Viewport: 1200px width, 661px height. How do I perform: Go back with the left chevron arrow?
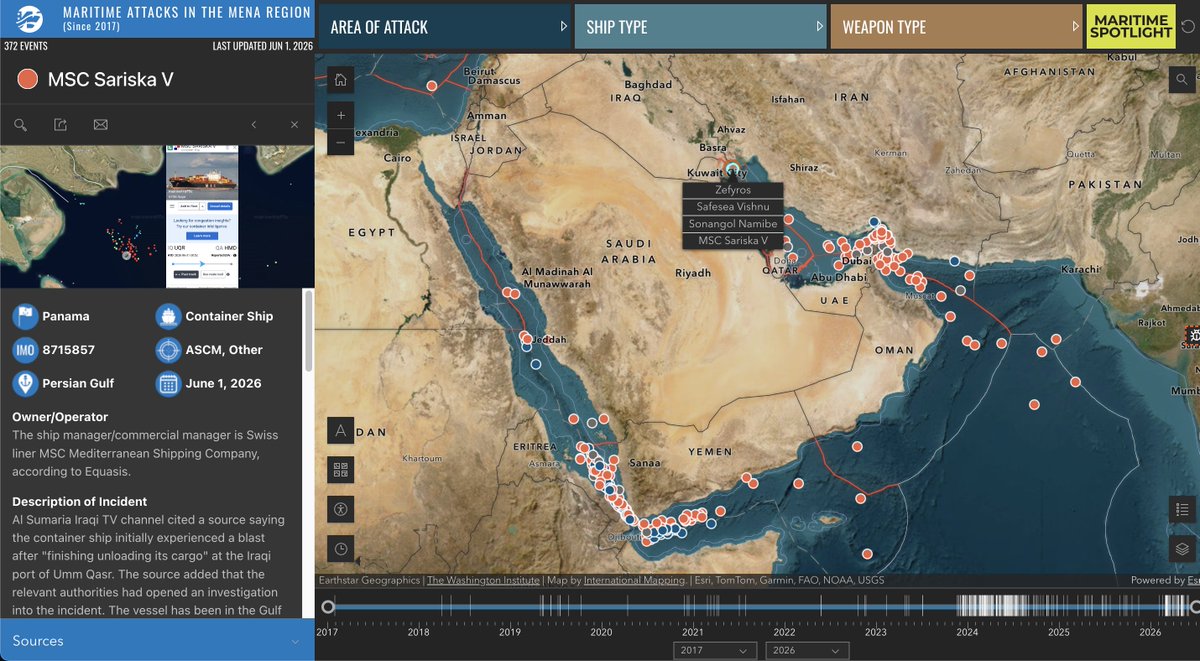coord(254,125)
